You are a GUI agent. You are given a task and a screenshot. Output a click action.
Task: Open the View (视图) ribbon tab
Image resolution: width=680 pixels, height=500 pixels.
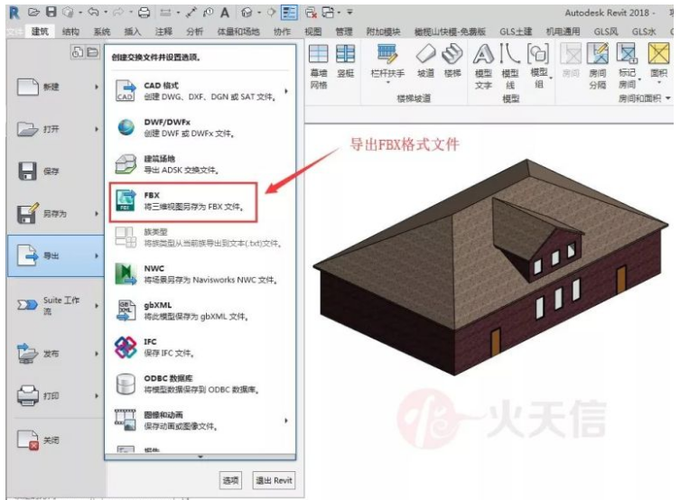(x=313, y=31)
